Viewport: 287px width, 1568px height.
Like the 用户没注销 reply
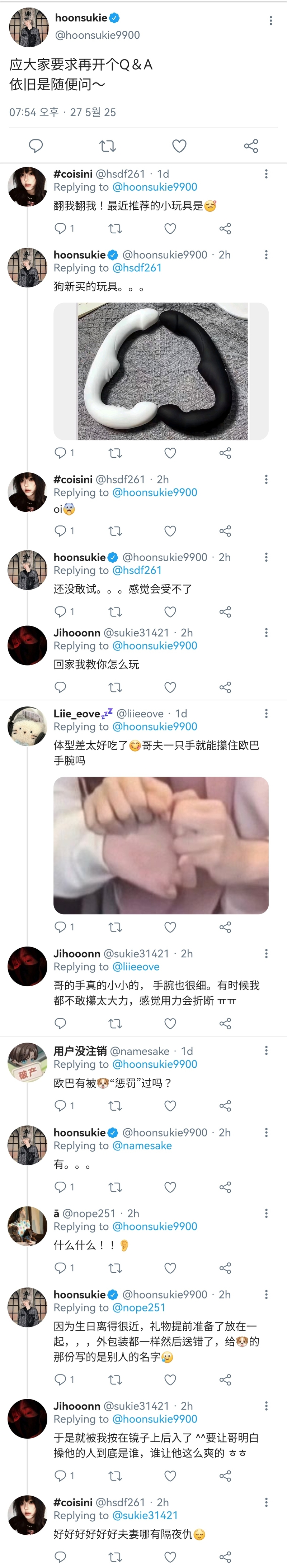point(171,1105)
